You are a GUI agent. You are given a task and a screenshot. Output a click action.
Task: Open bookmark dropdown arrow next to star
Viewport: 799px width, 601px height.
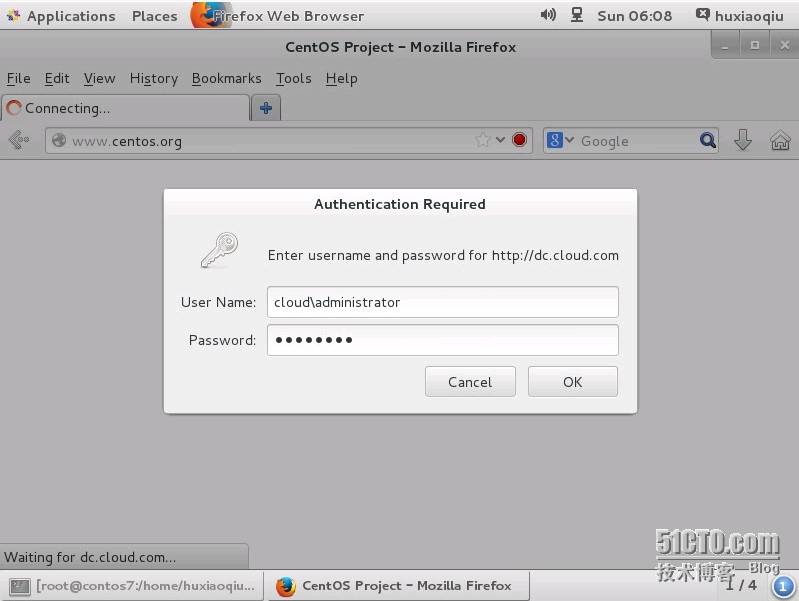[500, 140]
